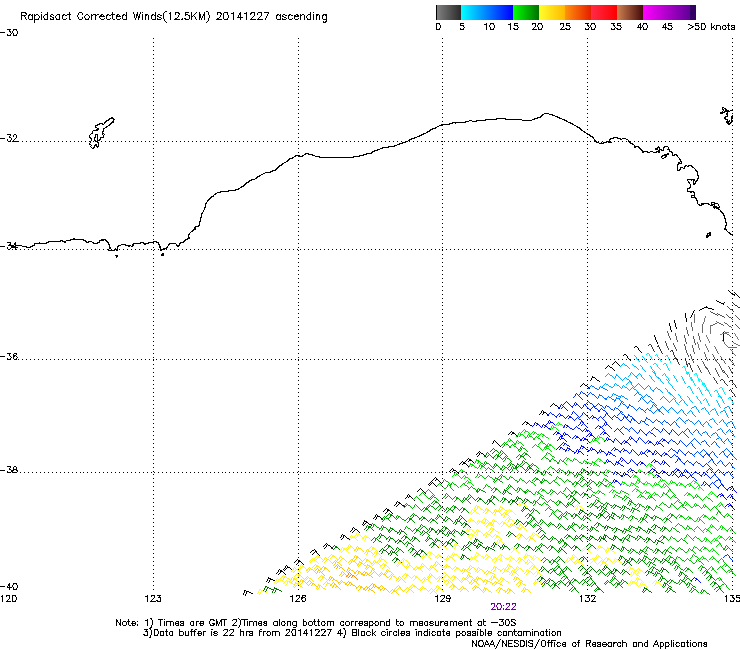Click the 126 longitude axis label
The height and width of the screenshot is (650, 740).
(298, 599)
